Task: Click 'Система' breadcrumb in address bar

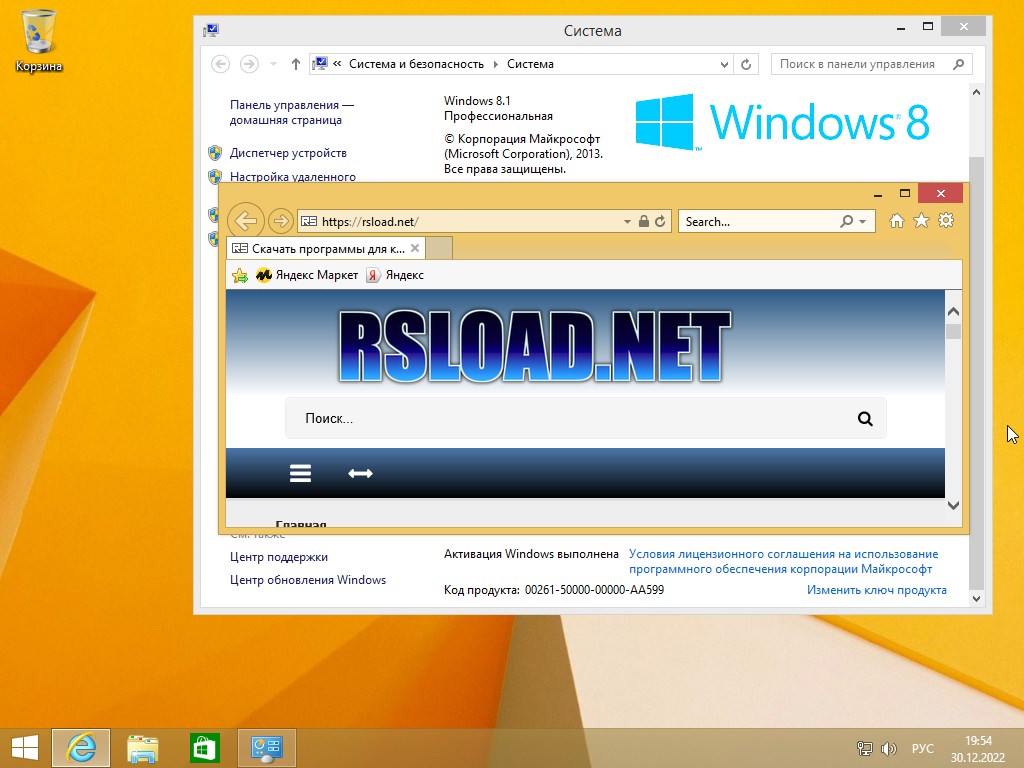Action: [530, 64]
